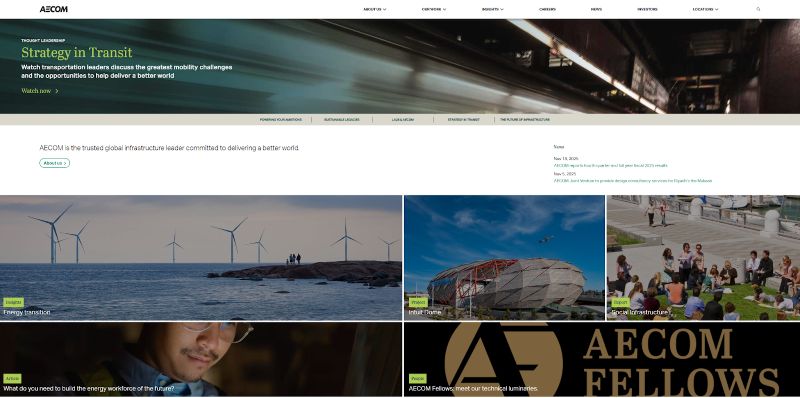Expand the Insights menu
The height and width of the screenshot is (398, 800).
492,9
